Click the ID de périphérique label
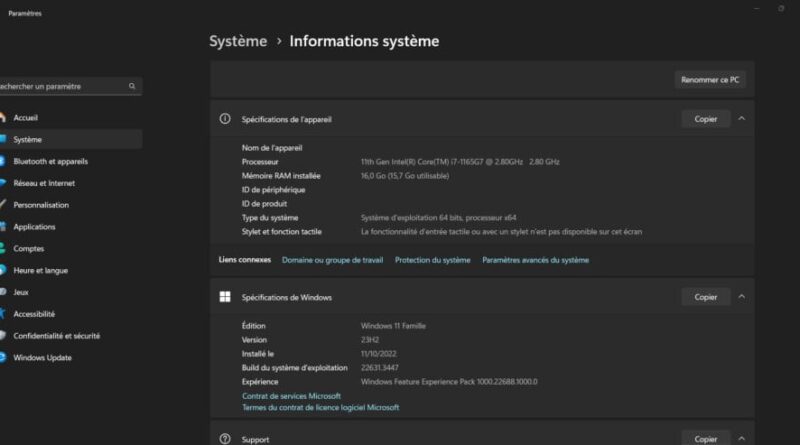 (273, 190)
